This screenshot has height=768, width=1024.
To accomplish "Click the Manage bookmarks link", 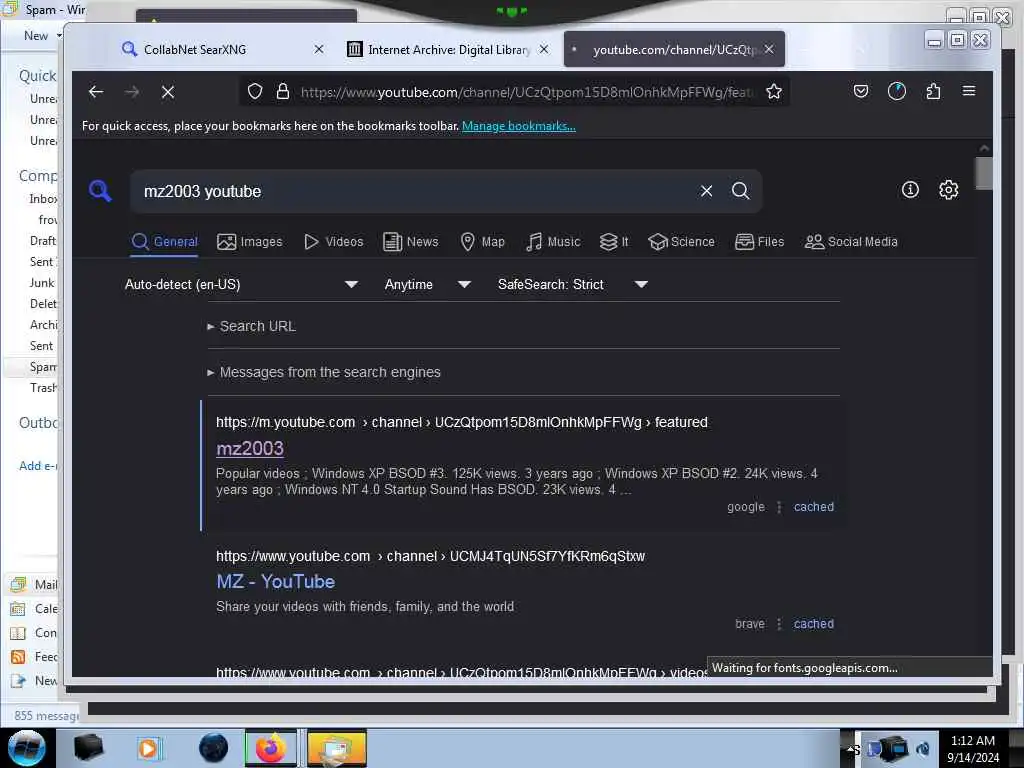I will click(519, 126).
